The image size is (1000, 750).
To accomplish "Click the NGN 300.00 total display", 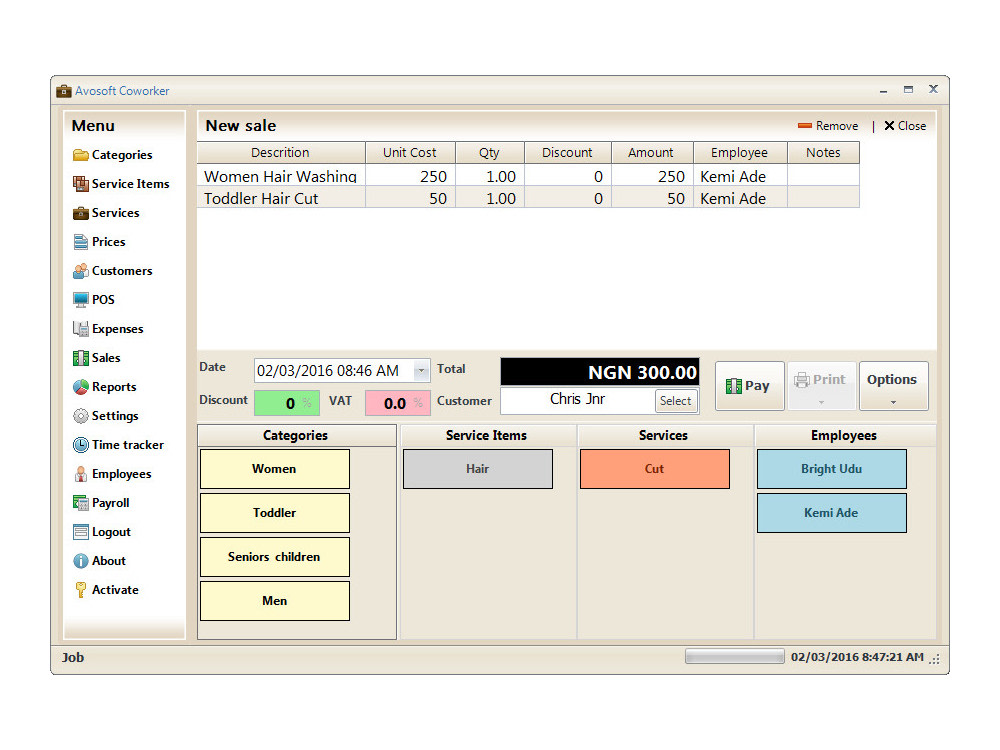I will click(x=599, y=372).
